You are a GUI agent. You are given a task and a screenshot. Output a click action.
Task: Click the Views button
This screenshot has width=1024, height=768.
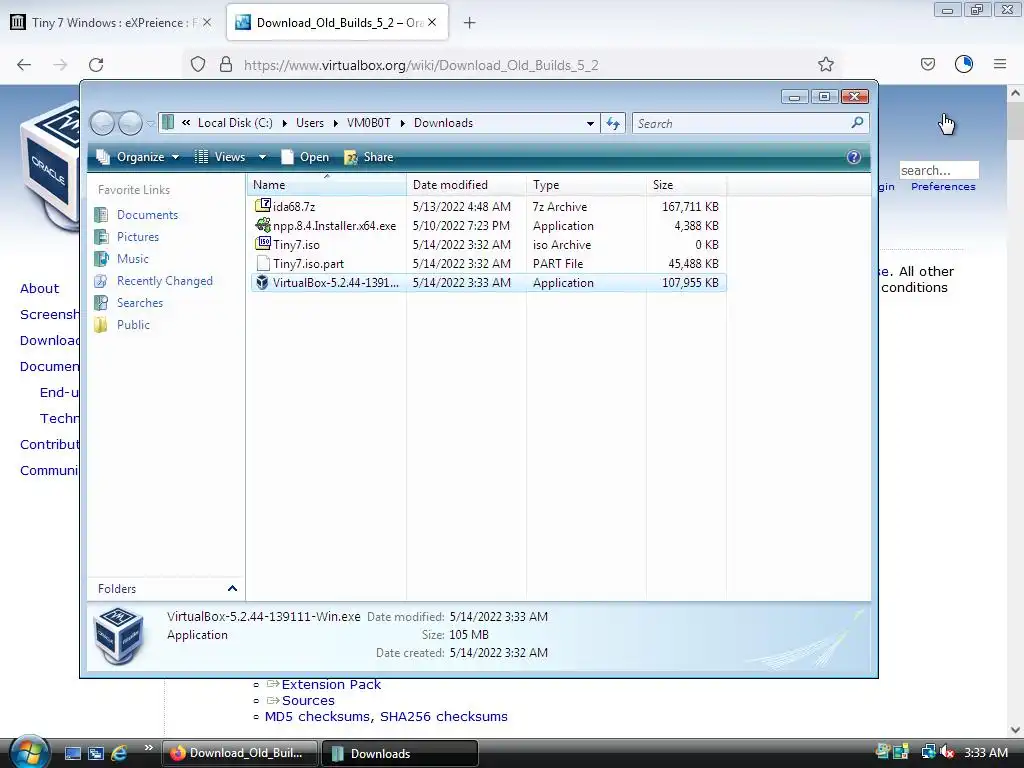(x=220, y=157)
